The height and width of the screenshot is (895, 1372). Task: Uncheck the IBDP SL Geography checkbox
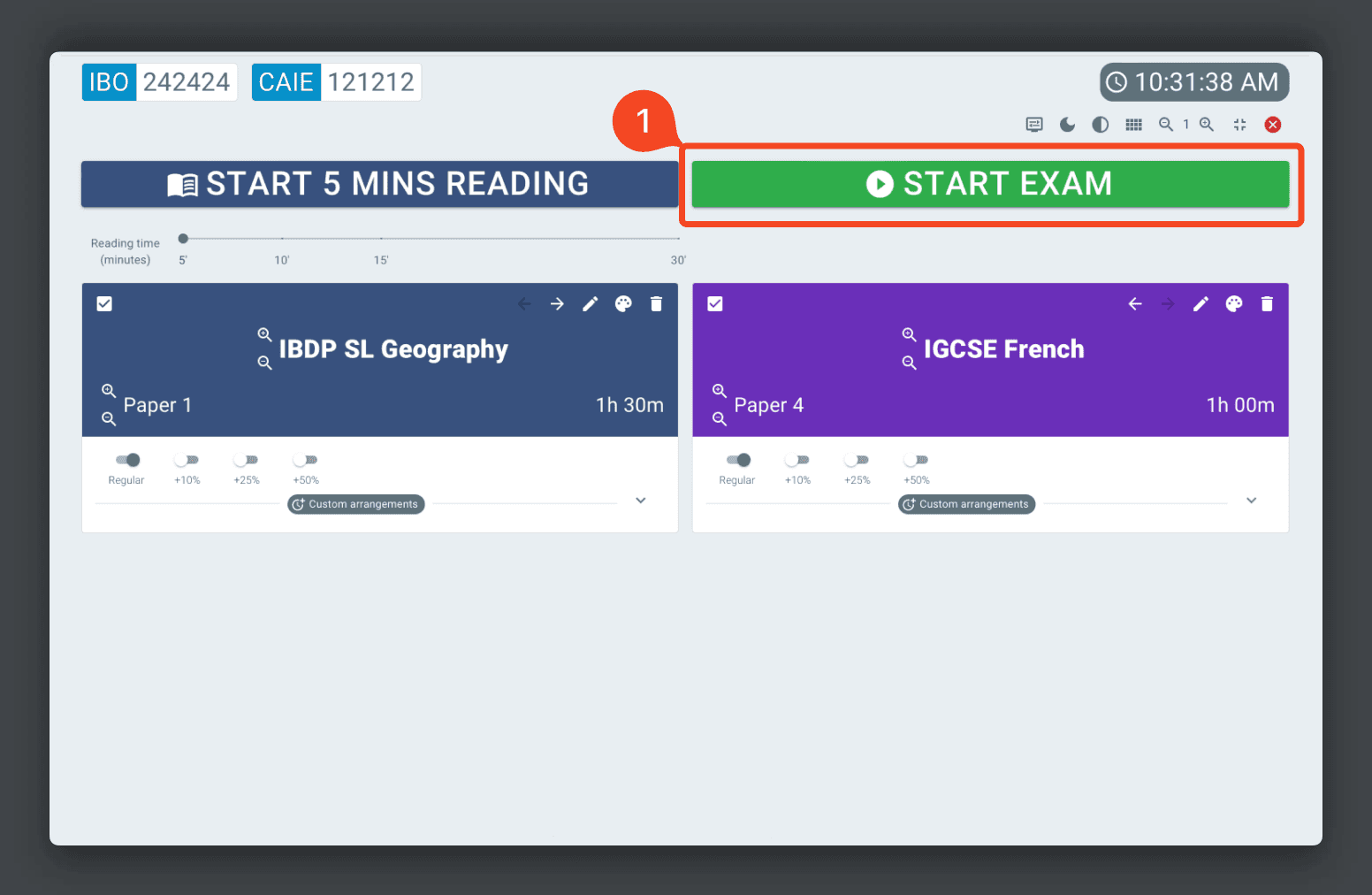point(104,304)
